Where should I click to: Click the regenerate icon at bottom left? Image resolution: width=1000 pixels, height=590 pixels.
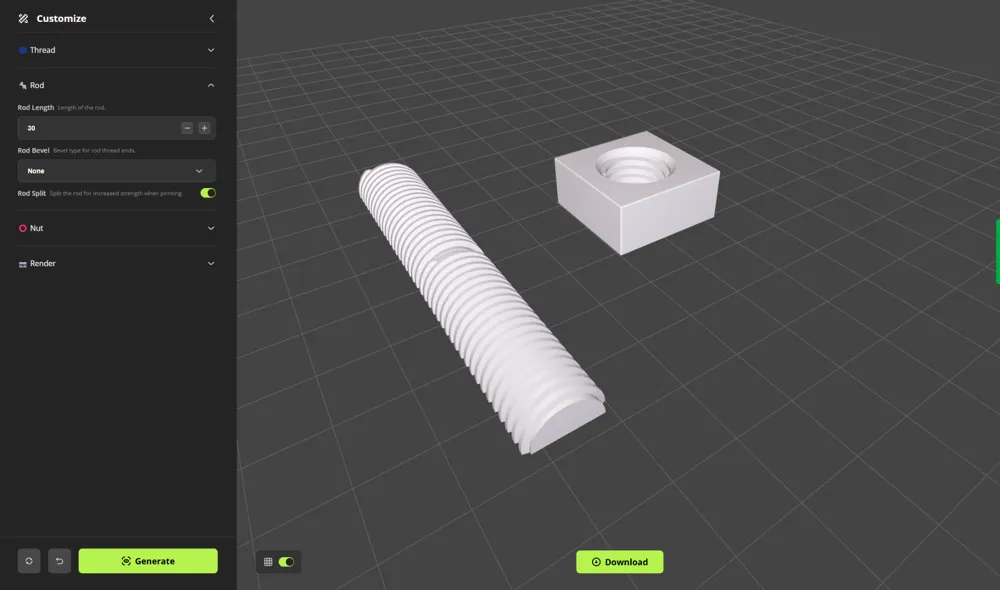click(29, 561)
